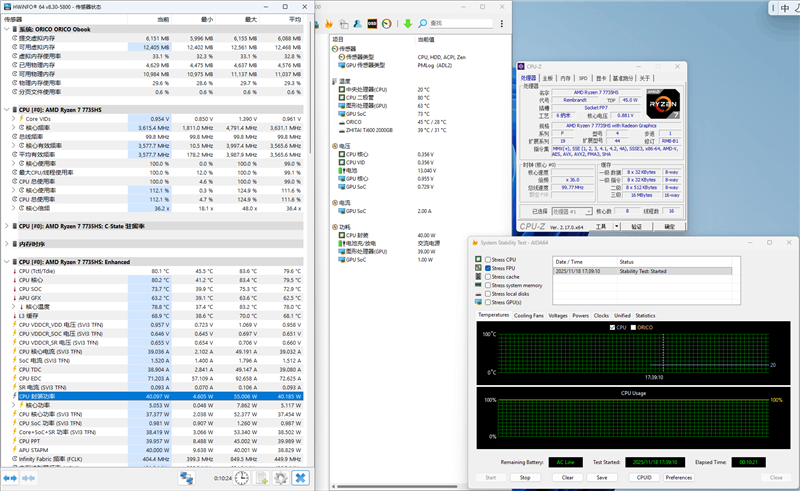Click HWiNFO logging file icon
The image size is (800, 491).
262,478
